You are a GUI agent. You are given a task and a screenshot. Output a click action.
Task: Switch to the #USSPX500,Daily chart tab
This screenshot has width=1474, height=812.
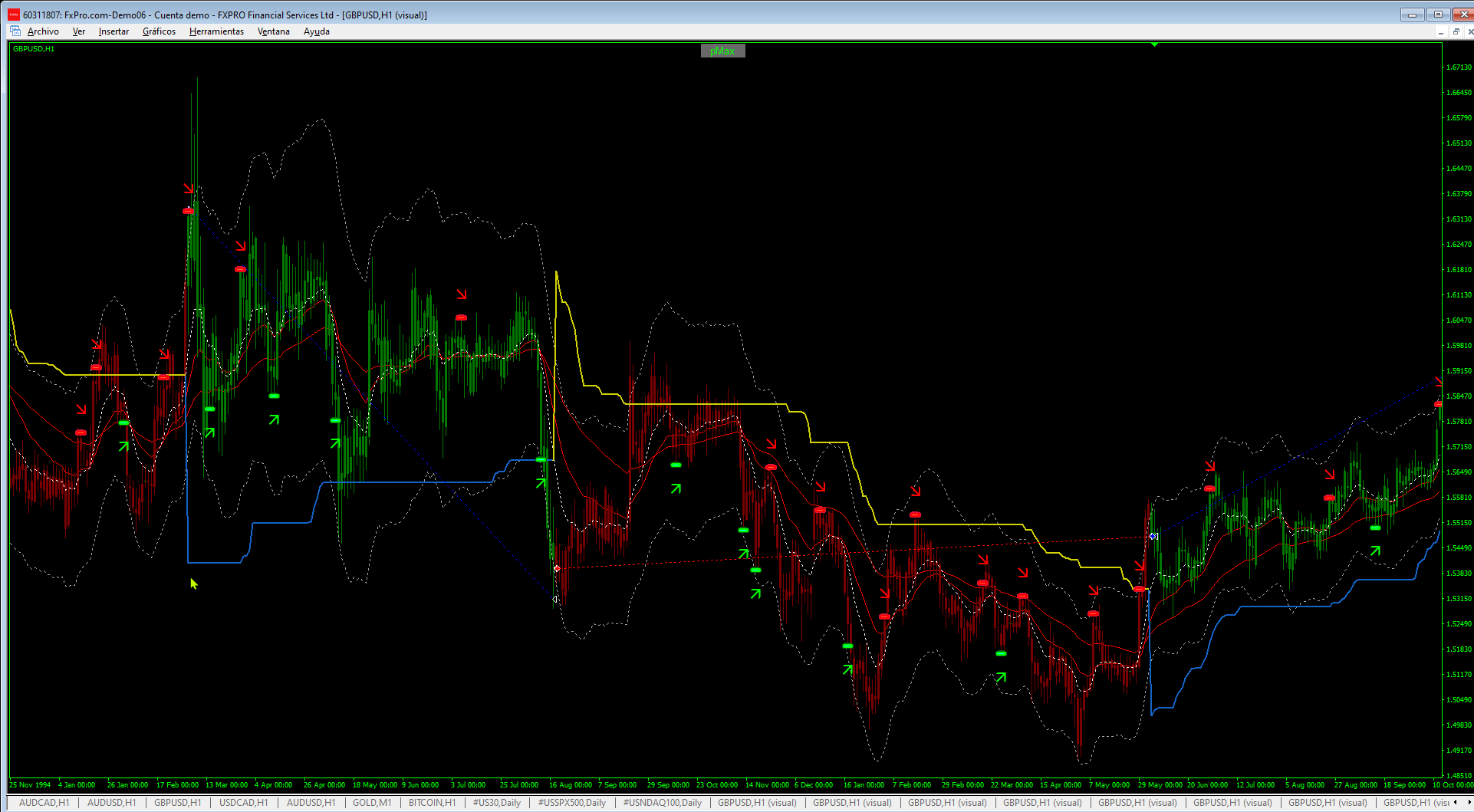(x=571, y=803)
